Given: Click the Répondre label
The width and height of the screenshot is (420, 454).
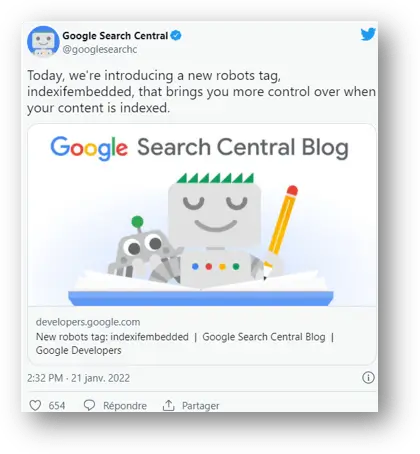Looking at the screenshot, I should 125,406.
